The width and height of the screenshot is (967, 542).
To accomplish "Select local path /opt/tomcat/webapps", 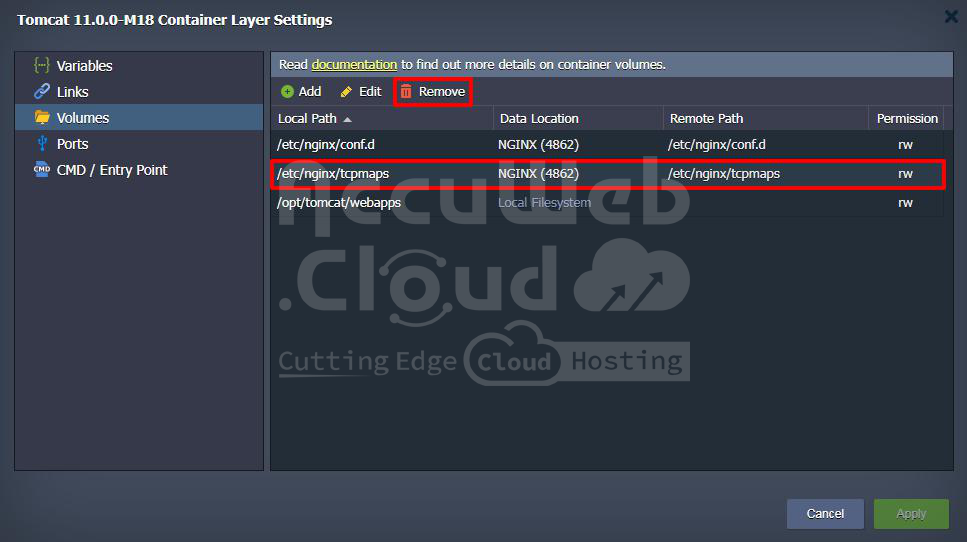I will [339, 203].
